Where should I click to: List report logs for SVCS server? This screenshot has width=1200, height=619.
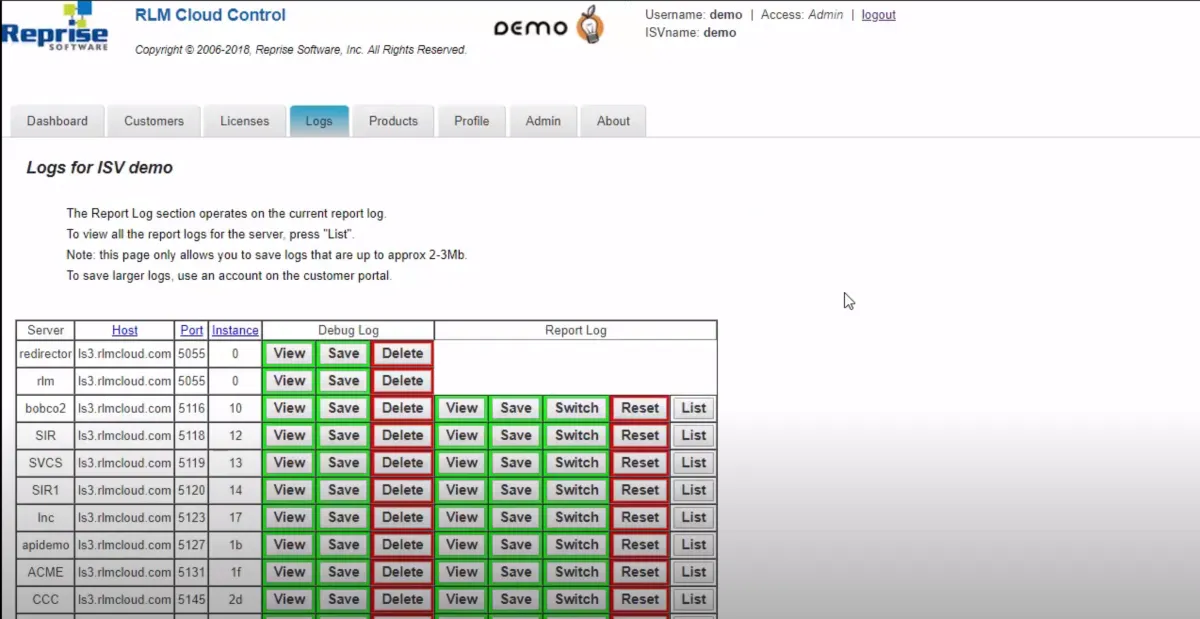click(x=694, y=462)
